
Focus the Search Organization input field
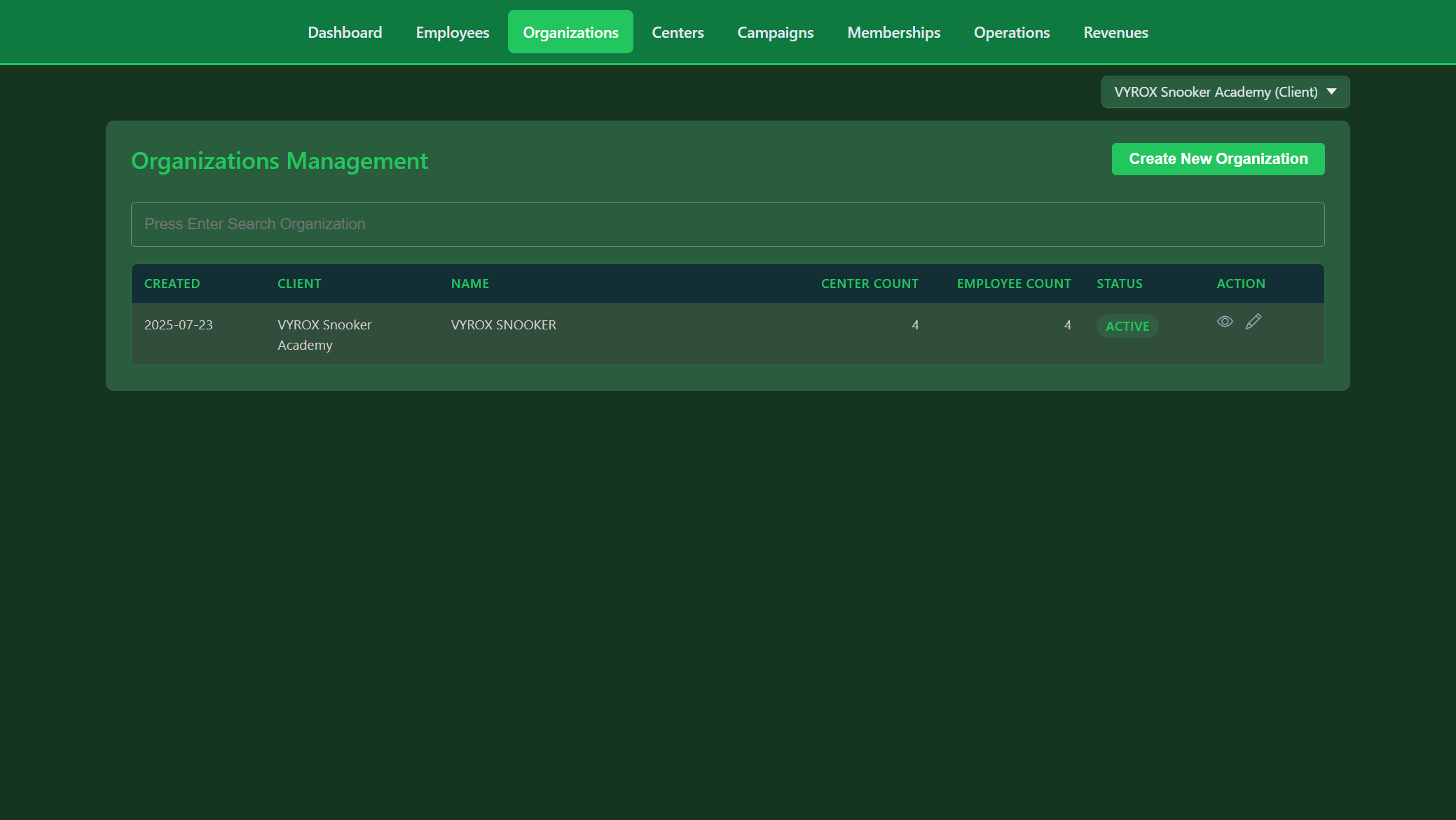(x=727, y=224)
